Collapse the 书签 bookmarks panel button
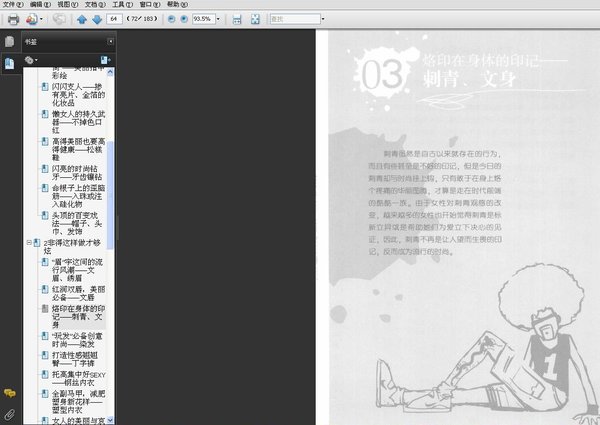 110,41
